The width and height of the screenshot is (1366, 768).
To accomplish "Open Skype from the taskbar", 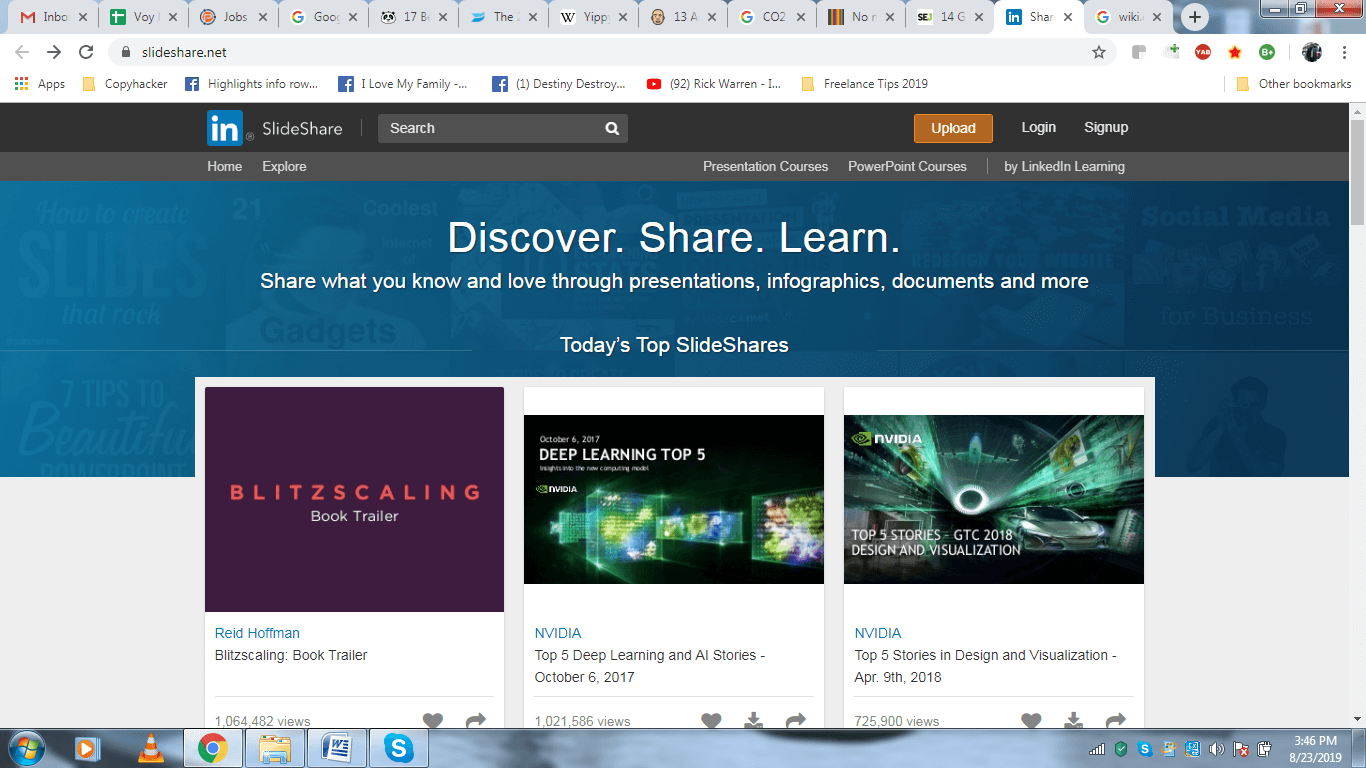I will pyautogui.click(x=399, y=748).
